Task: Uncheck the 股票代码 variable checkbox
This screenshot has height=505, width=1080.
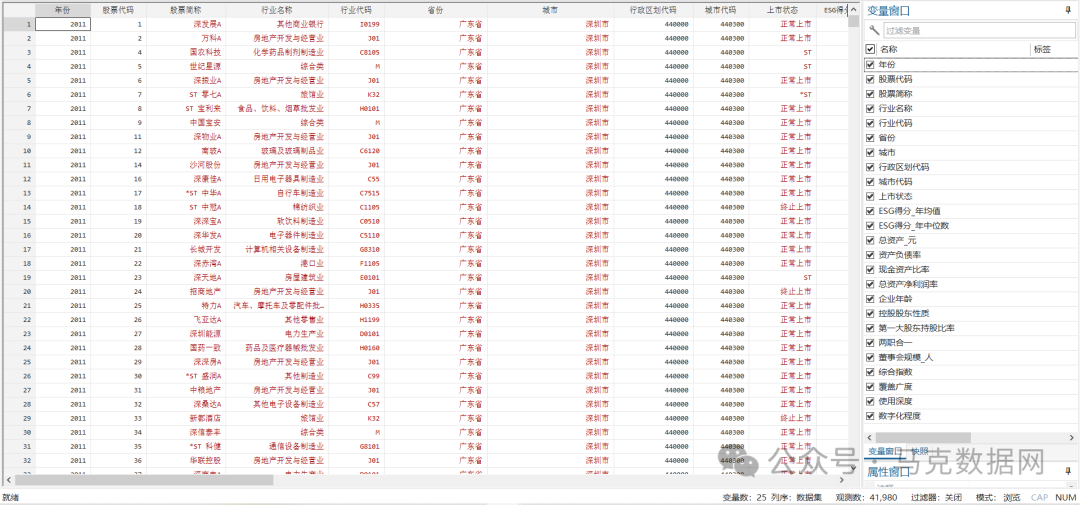Action: (x=870, y=79)
